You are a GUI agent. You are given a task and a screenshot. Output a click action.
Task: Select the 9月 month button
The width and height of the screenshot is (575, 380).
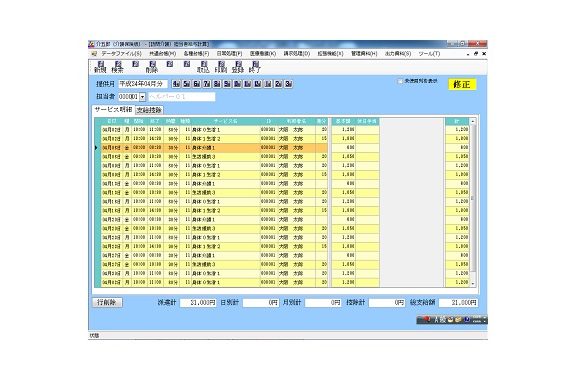coord(227,84)
